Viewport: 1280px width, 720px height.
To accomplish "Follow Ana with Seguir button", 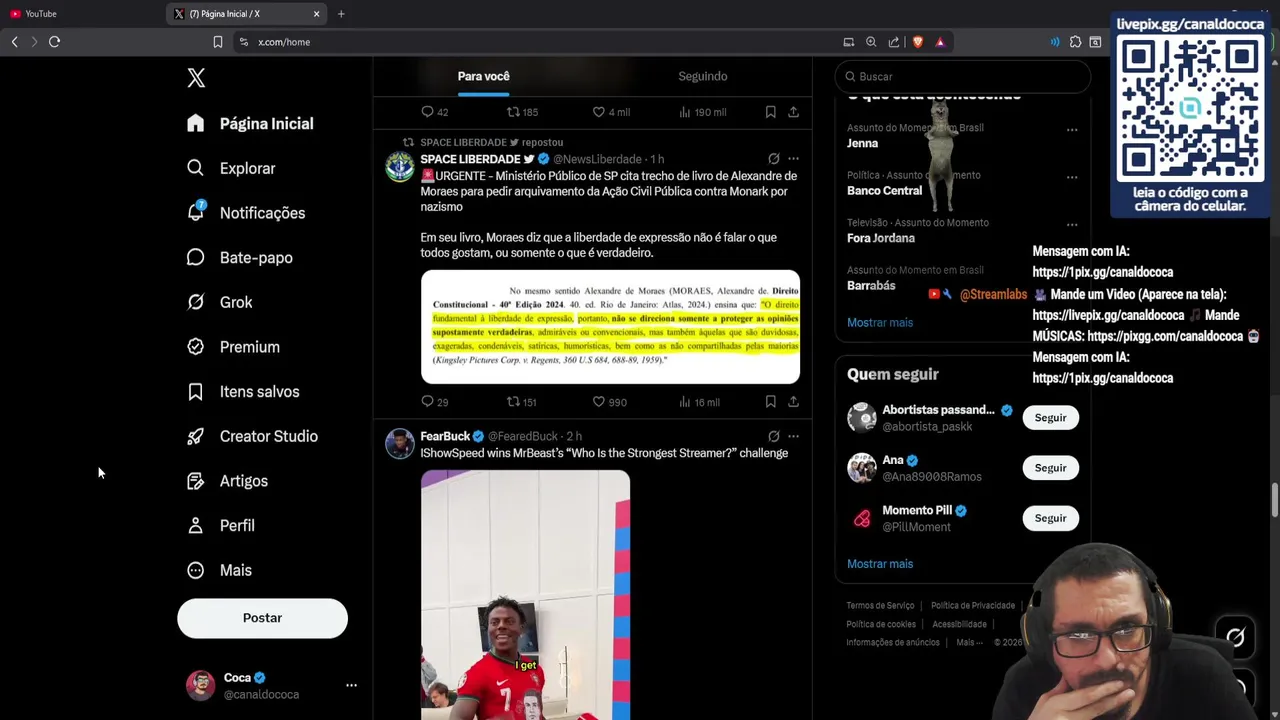I will tap(1050, 467).
